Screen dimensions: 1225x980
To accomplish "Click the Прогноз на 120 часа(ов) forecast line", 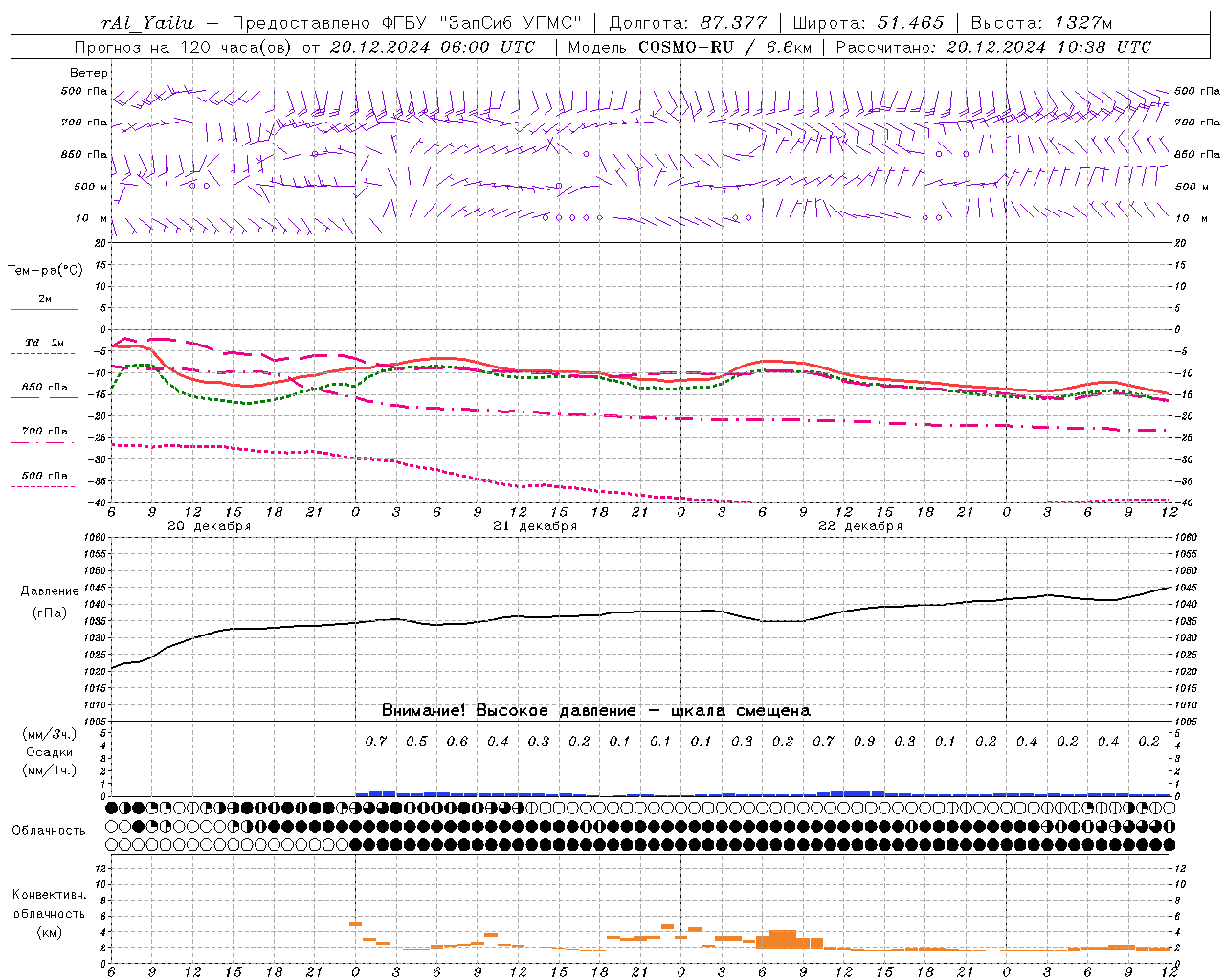I will pyautogui.click(x=305, y=47).
